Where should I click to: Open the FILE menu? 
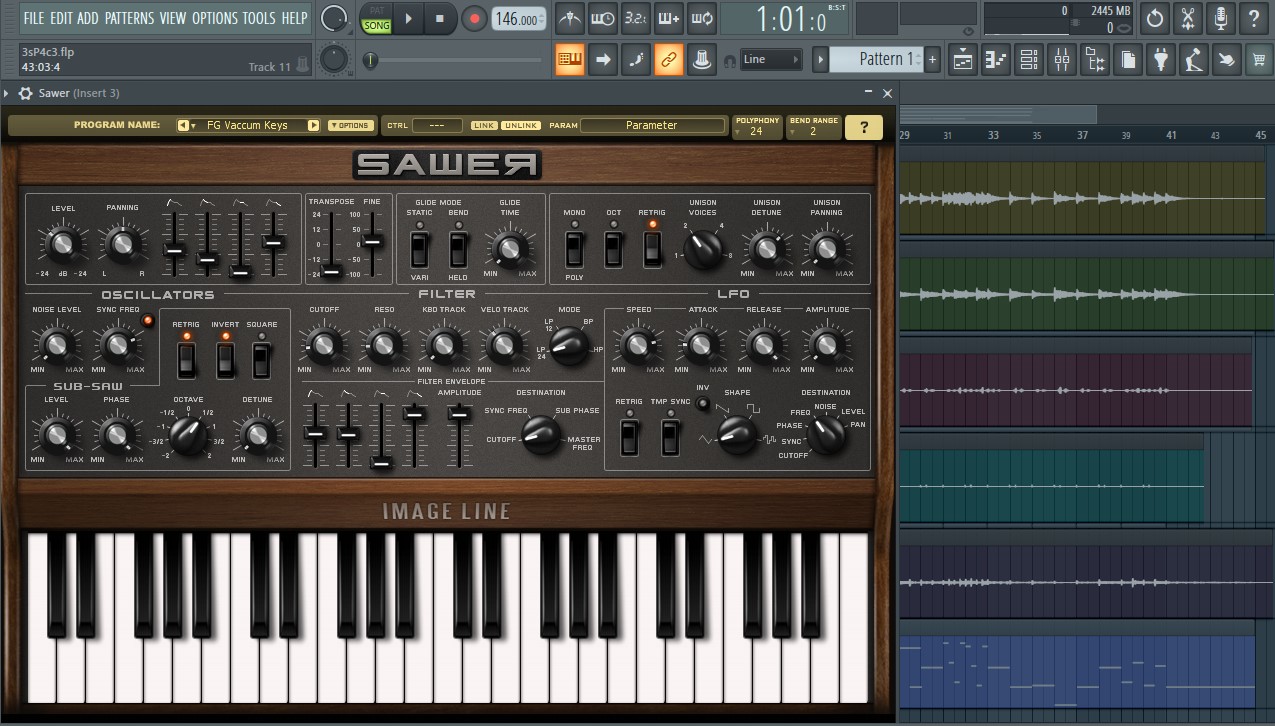click(x=35, y=18)
